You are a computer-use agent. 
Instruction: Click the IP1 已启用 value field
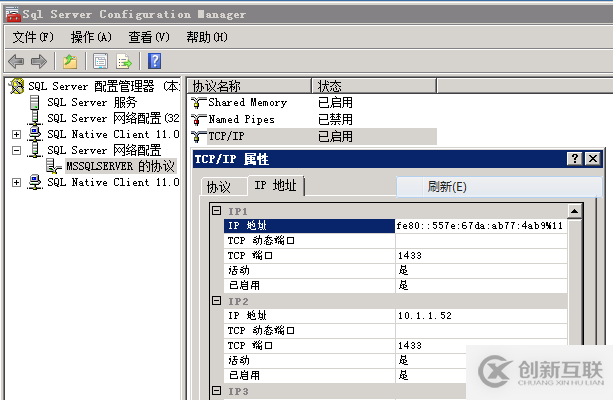[481, 285]
